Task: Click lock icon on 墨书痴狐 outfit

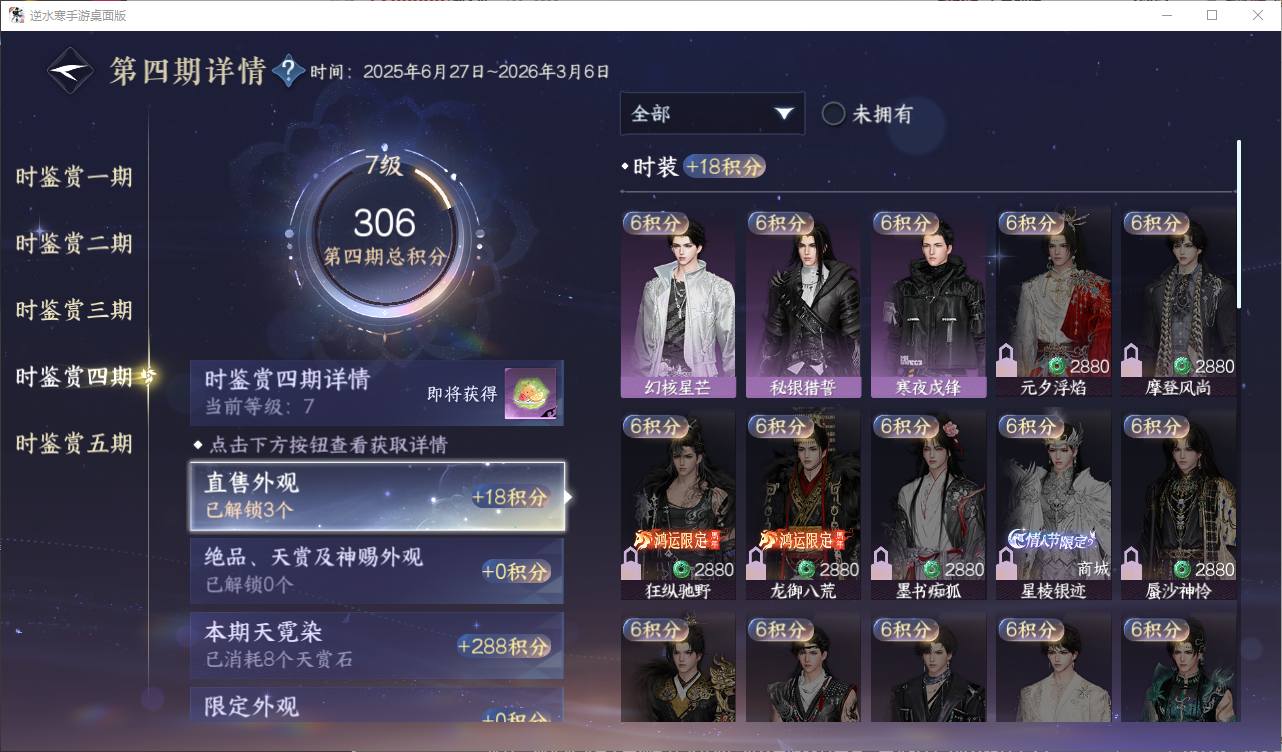Action: (x=882, y=563)
